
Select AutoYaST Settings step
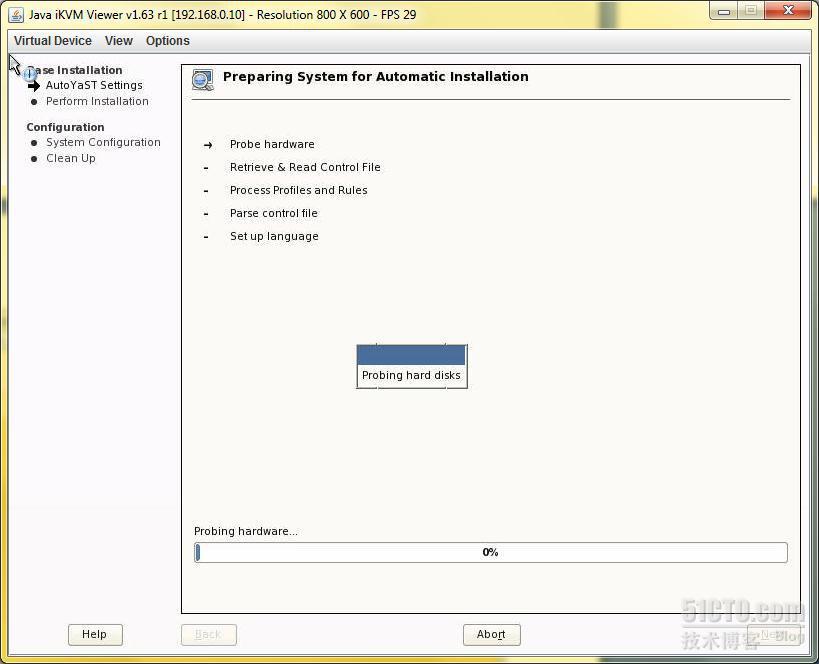point(94,85)
